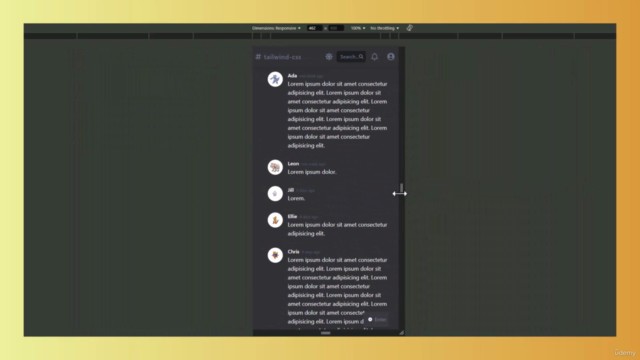Click the username Ellie
Image resolution: width=640 pixels, height=360 pixels.
[x=292, y=216]
